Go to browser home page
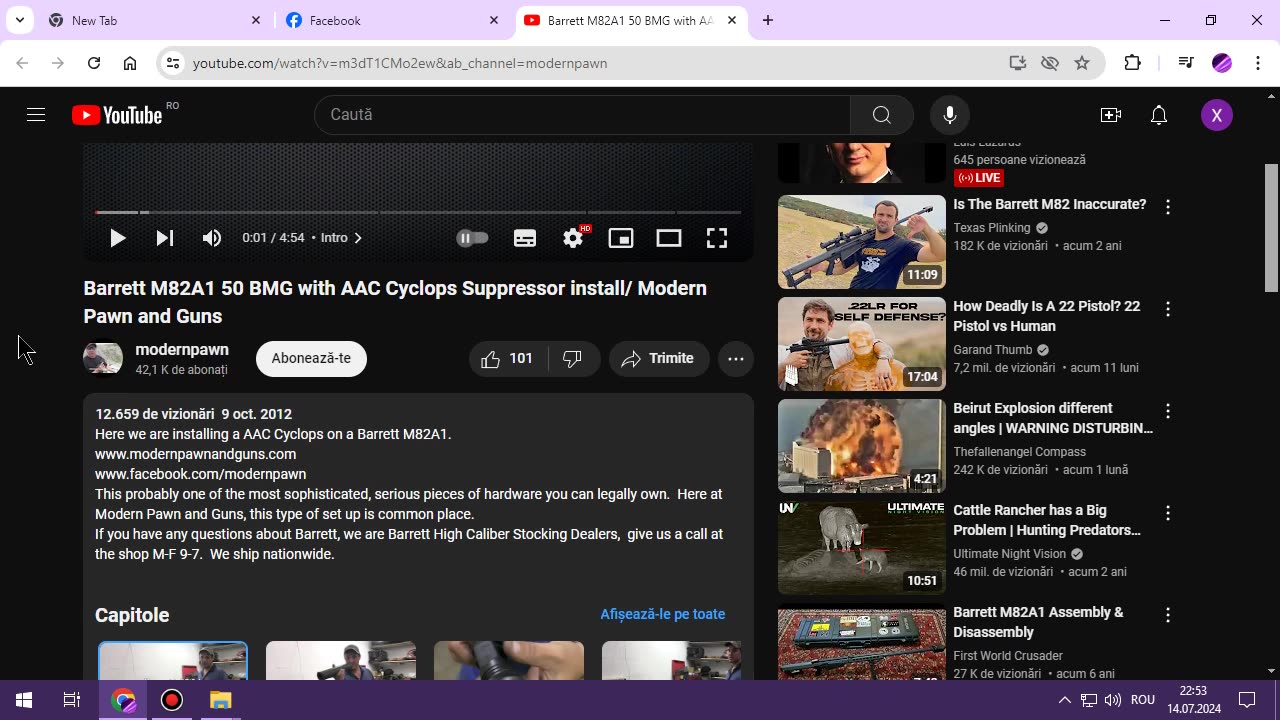 (x=130, y=63)
